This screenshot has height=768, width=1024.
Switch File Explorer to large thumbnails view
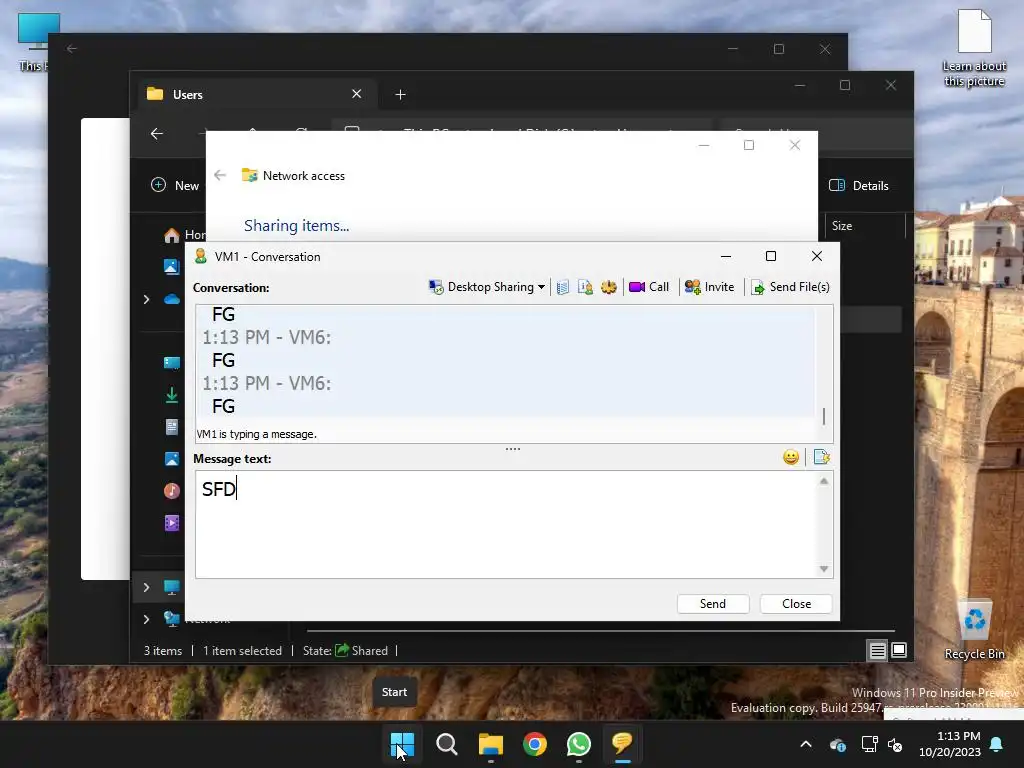(x=899, y=650)
